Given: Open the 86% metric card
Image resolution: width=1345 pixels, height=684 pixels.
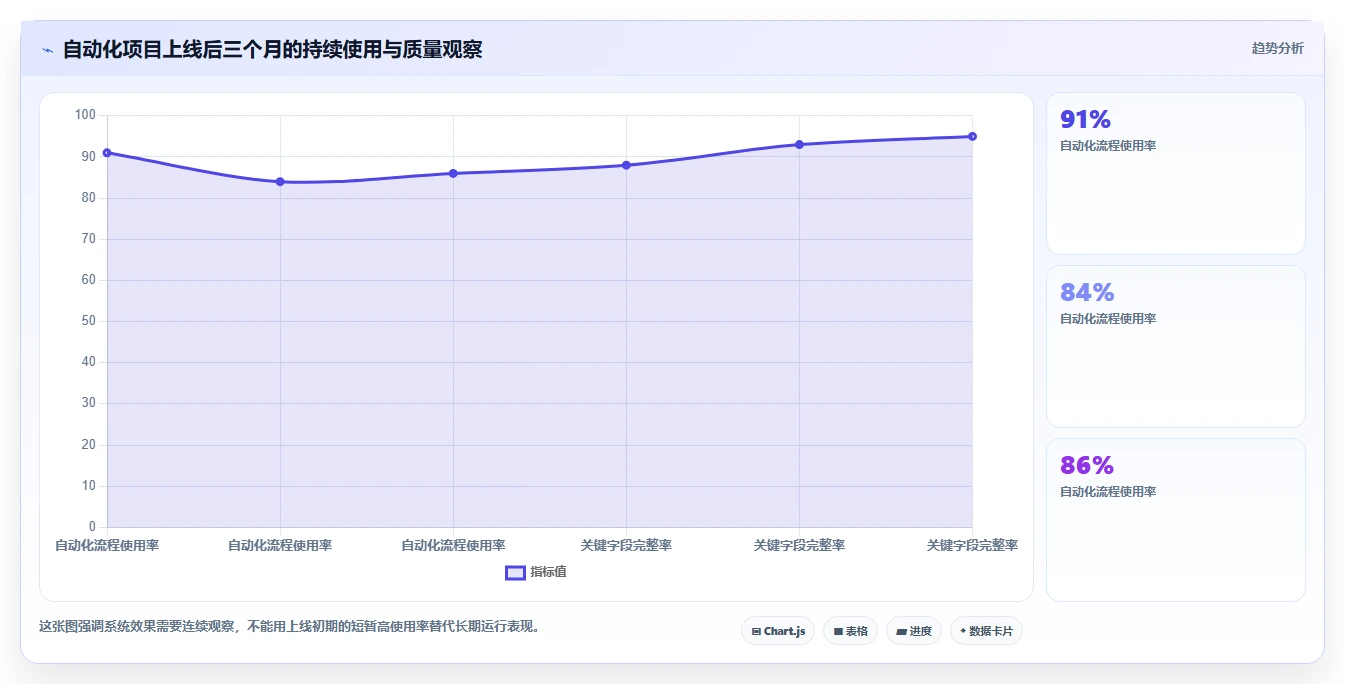Looking at the screenshot, I should coord(1176,520).
